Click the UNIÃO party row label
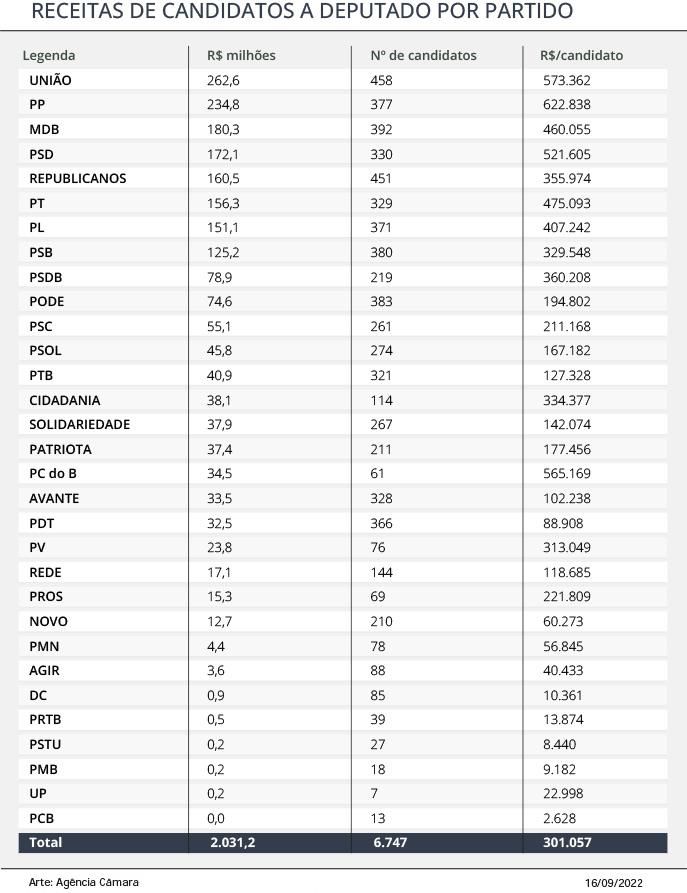This screenshot has width=687, height=893. [50, 80]
